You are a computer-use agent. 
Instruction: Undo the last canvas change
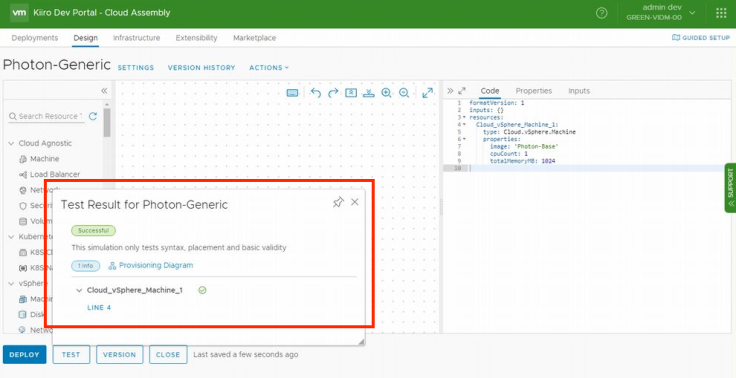315,93
